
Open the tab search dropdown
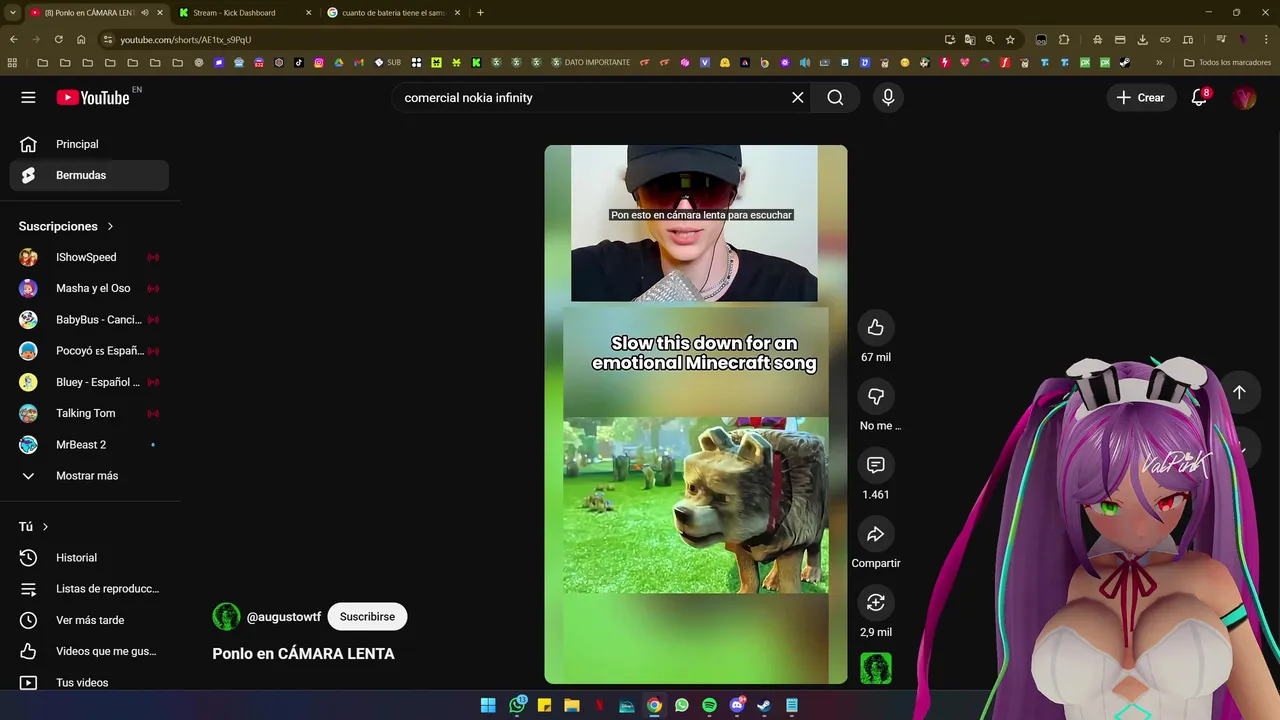click(x=12, y=13)
